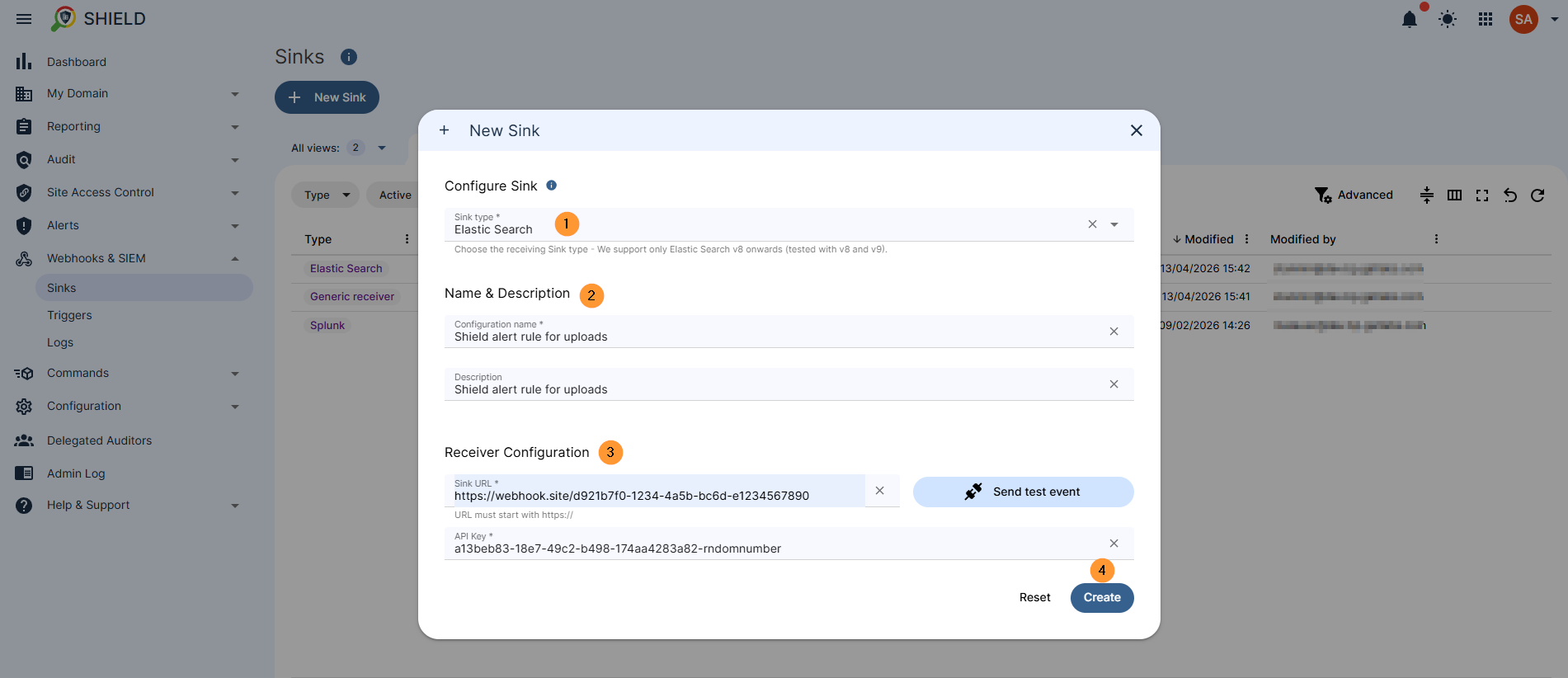Click the SHIELD logo icon
This screenshot has height=678, width=1568.
tap(64, 18)
